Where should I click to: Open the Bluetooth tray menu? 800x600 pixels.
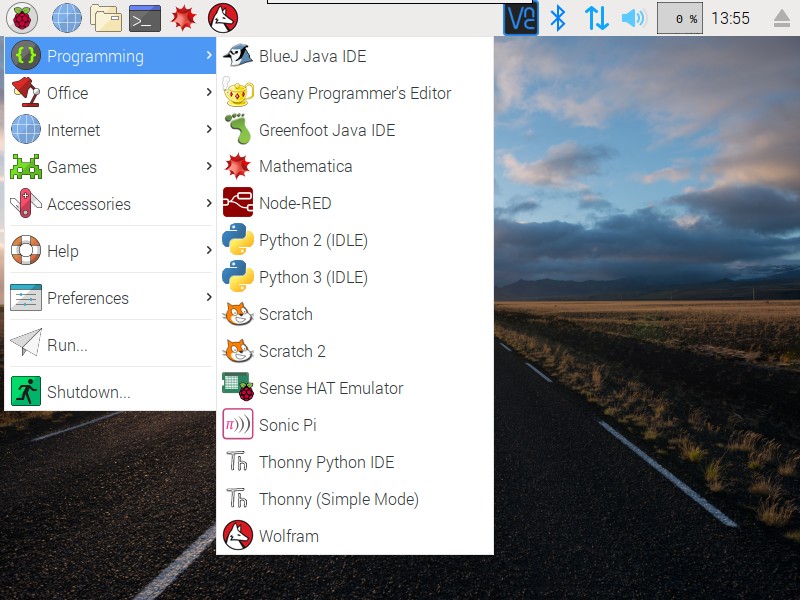(558, 18)
